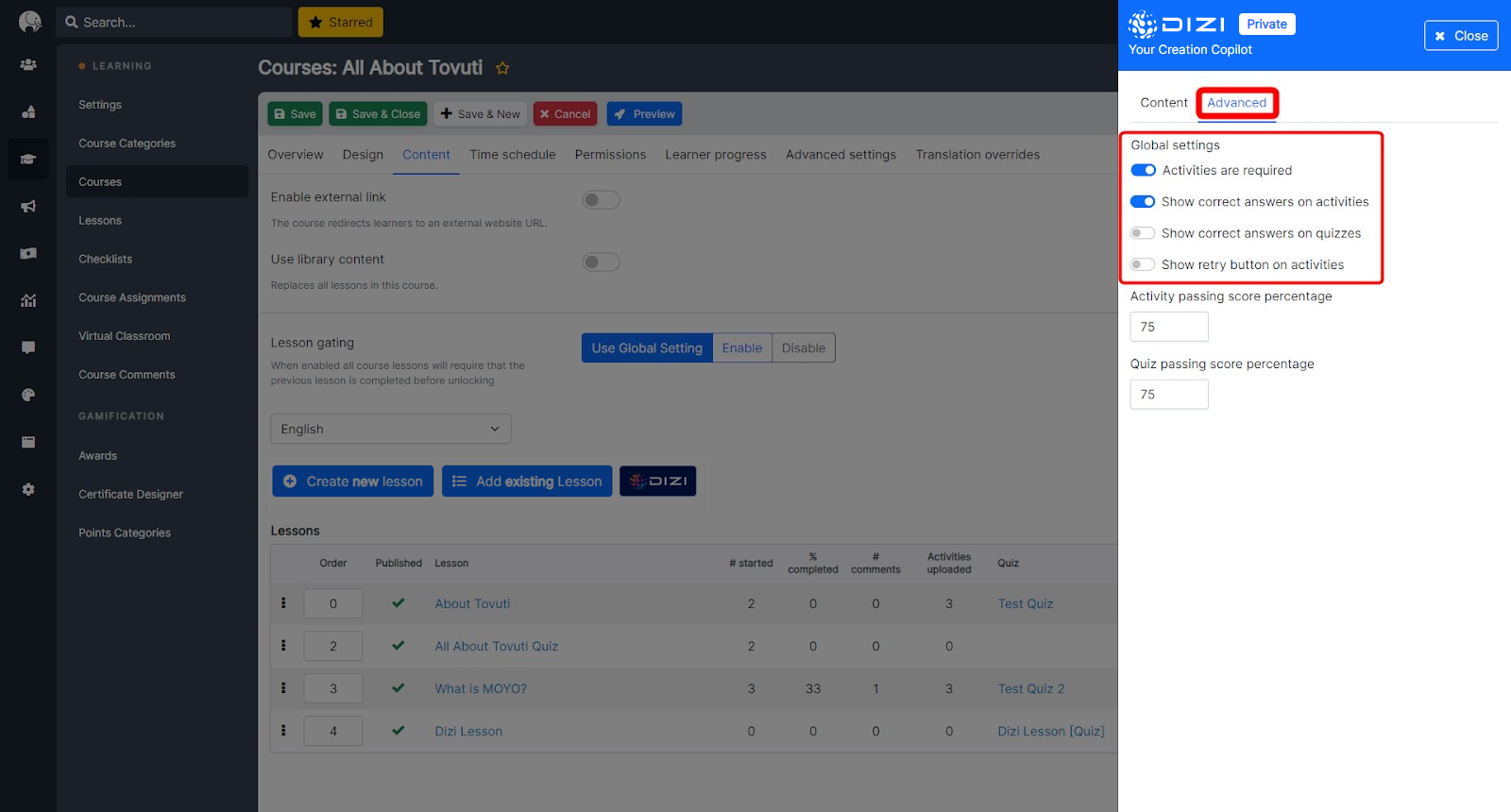The width and height of the screenshot is (1511, 812).
Task: Click Add existing Lesson button
Action: [x=527, y=482]
